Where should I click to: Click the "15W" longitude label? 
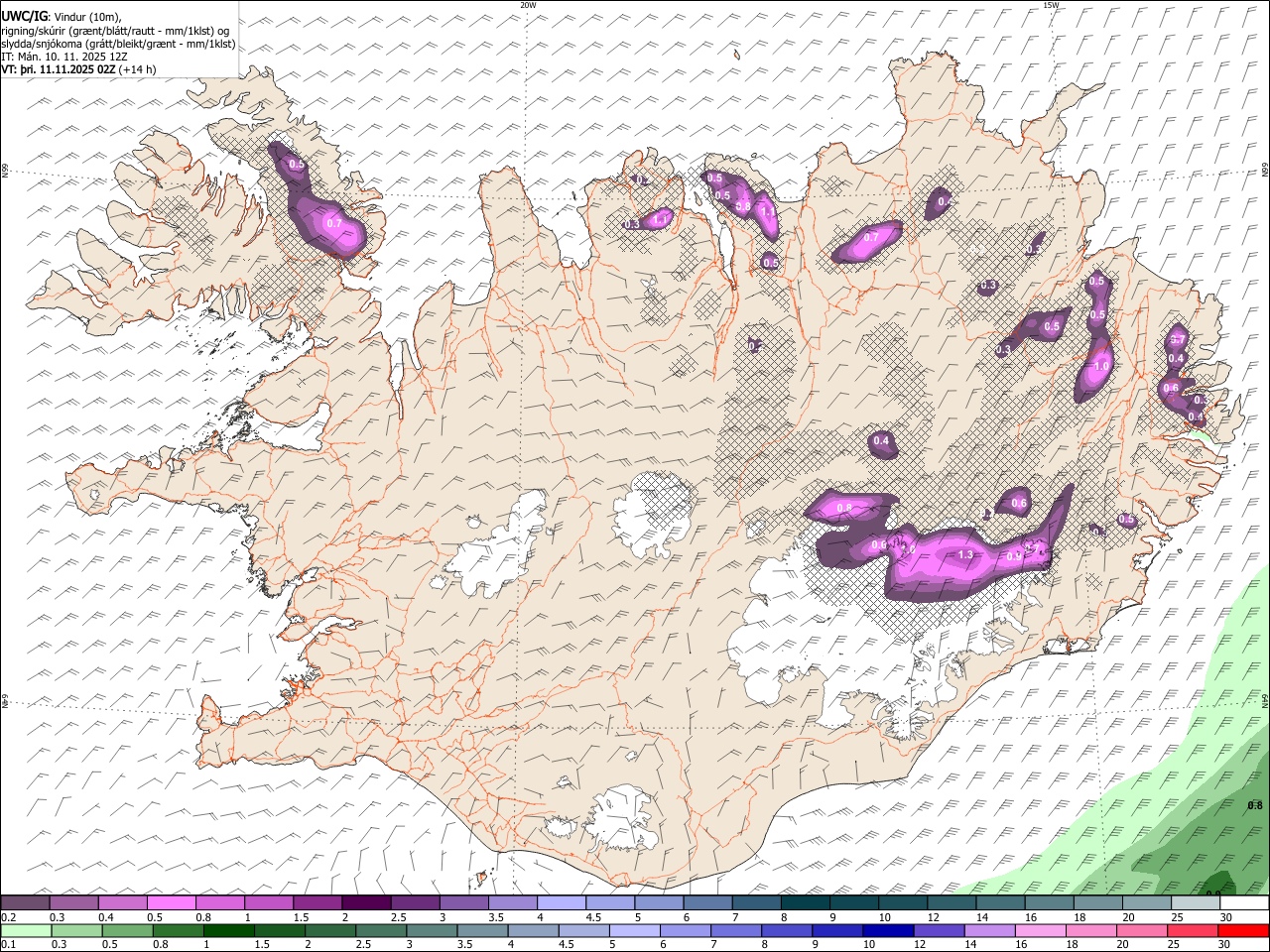point(1051,5)
